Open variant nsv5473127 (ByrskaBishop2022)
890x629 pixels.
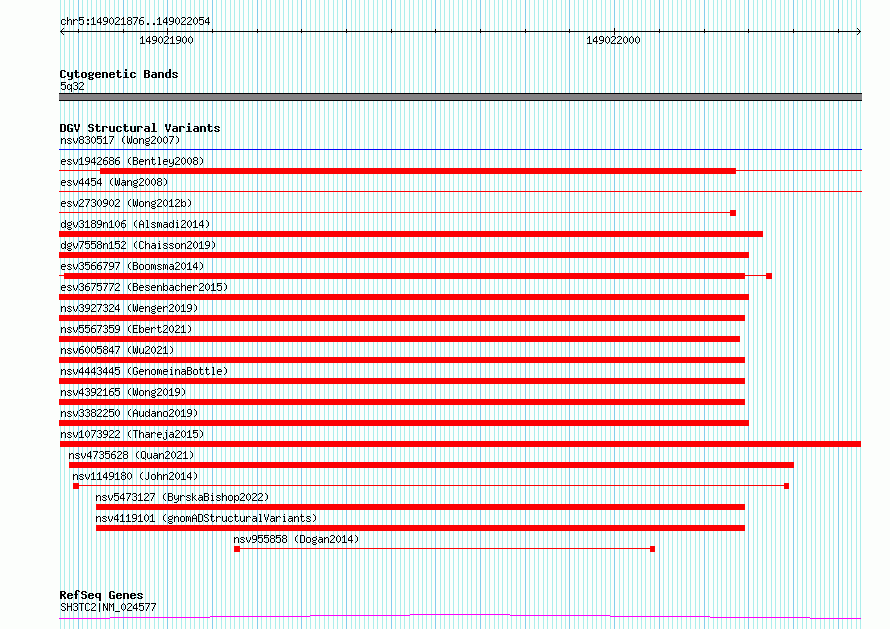[x=182, y=497]
